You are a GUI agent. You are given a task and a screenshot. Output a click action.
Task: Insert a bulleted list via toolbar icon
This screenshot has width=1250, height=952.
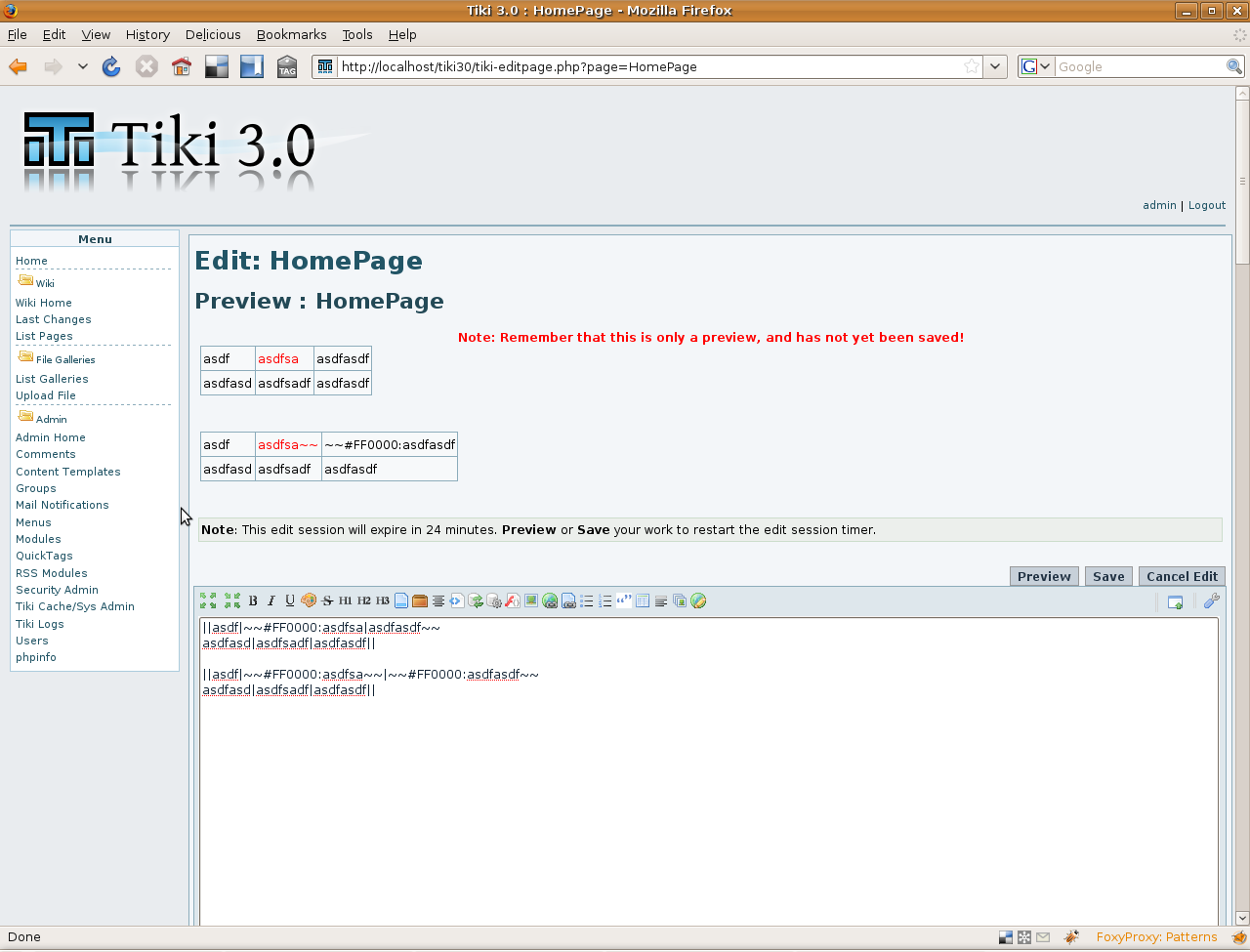tap(587, 601)
